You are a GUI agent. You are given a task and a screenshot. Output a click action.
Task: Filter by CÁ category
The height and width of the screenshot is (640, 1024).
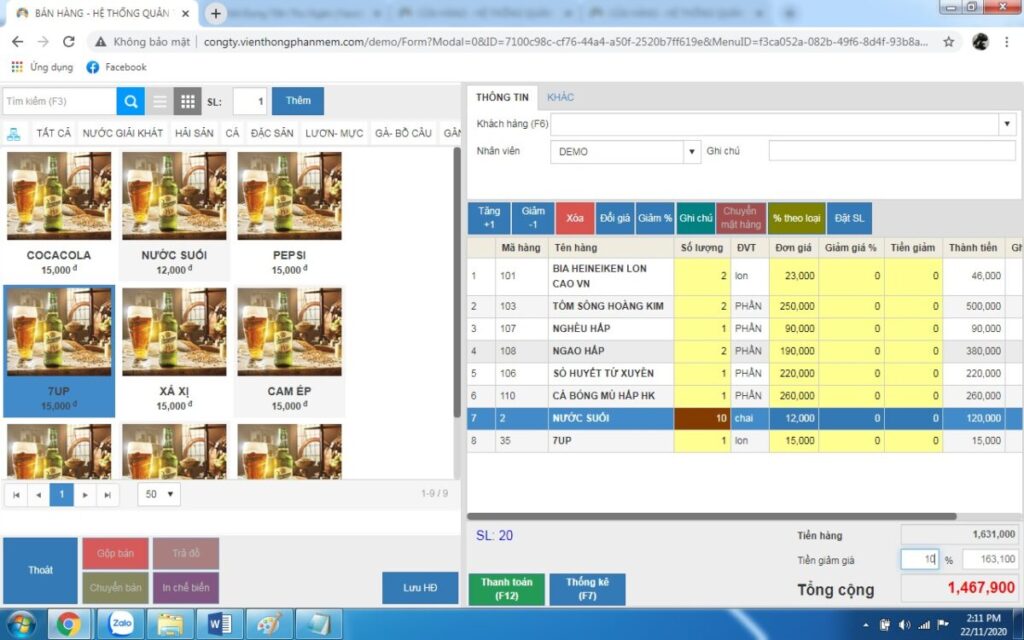pos(232,133)
